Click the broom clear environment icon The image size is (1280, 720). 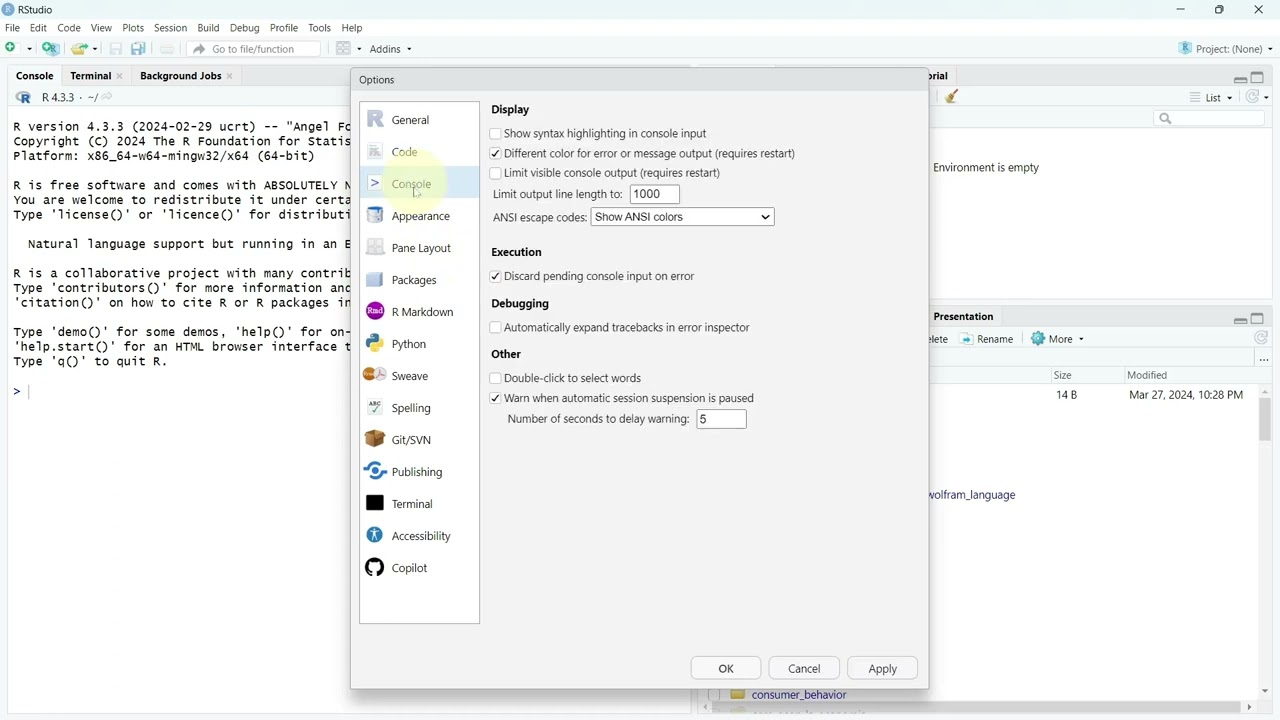[x=953, y=97]
